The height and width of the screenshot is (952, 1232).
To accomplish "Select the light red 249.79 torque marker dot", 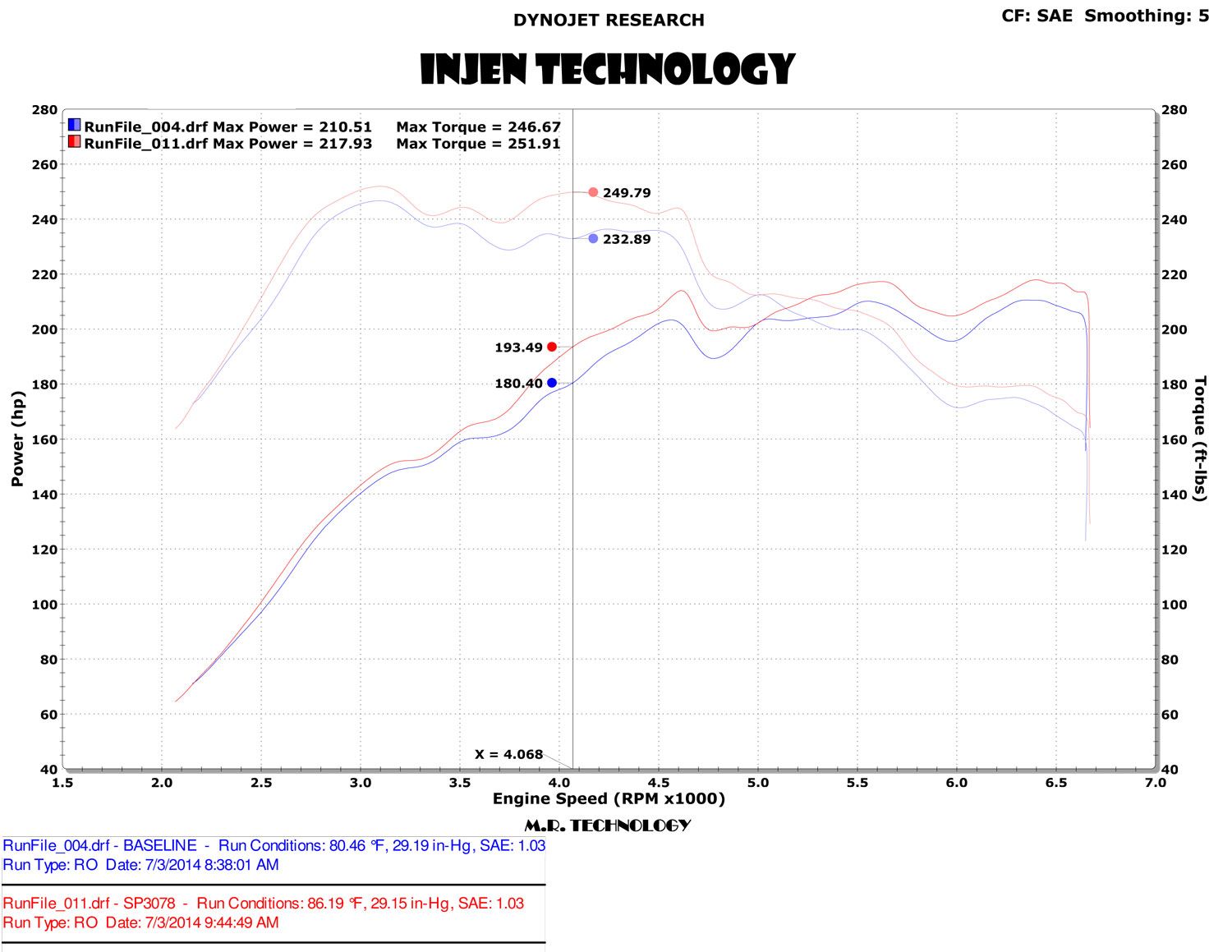I will pyautogui.click(x=593, y=192).
